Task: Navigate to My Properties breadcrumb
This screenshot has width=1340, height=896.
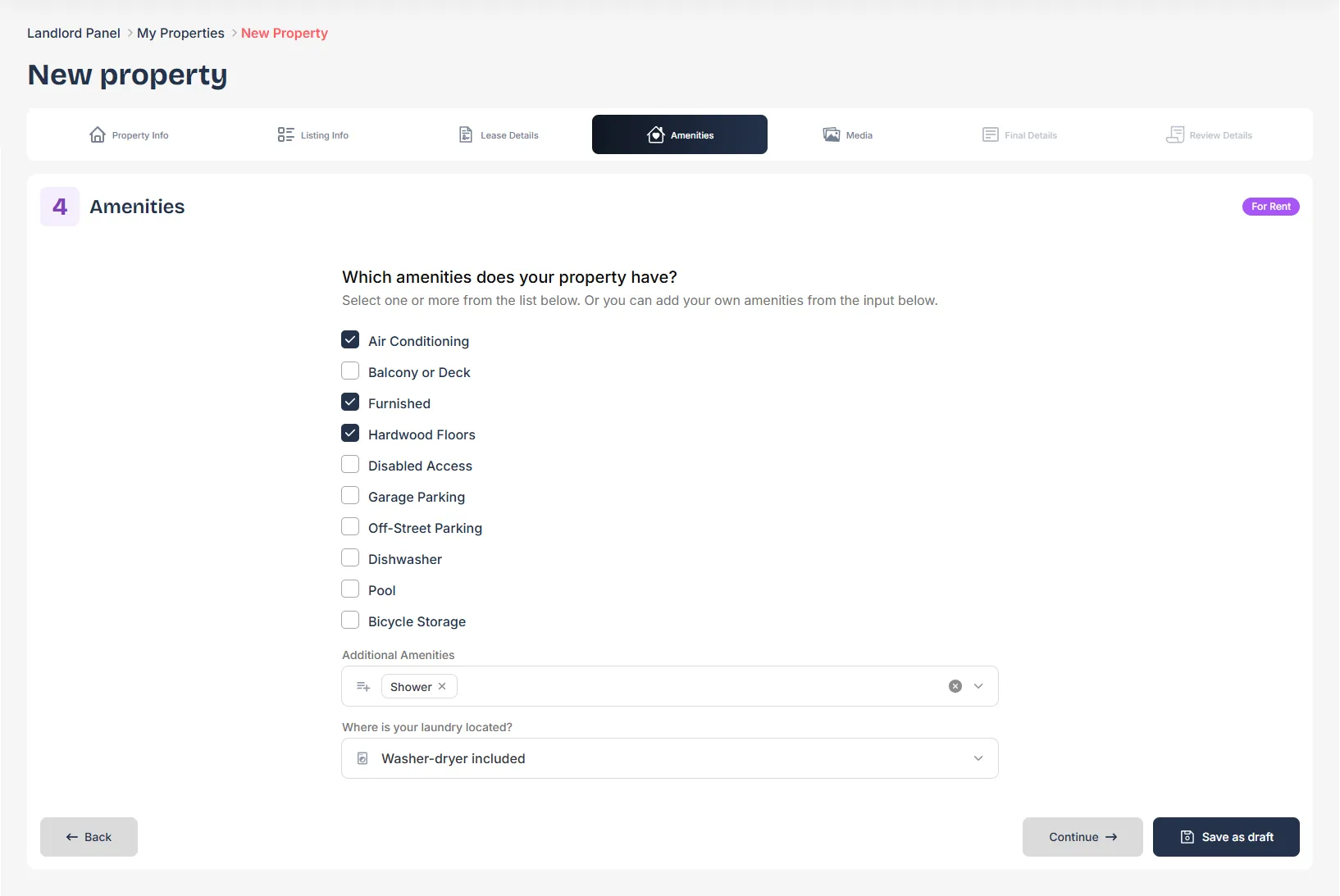Action: [x=180, y=33]
